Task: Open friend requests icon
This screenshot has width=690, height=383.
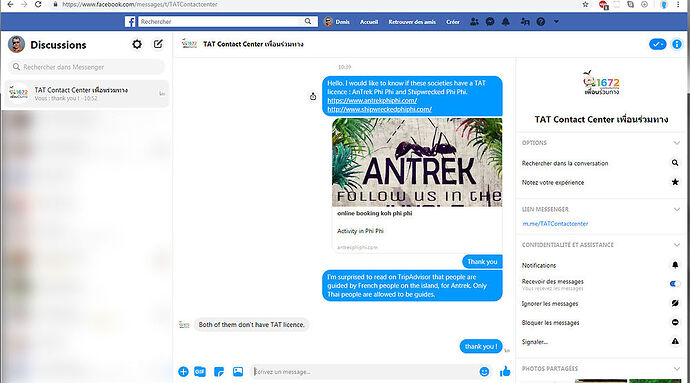Action: click(x=474, y=22)
